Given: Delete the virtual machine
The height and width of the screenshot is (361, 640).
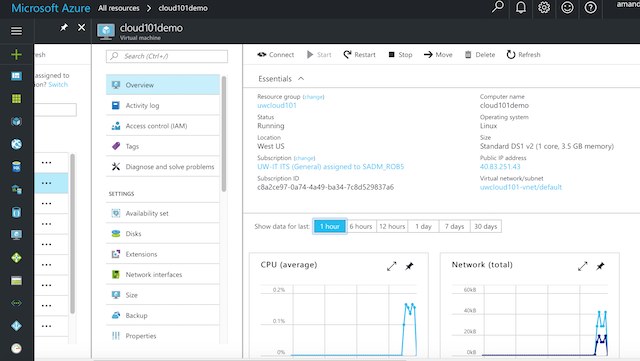Looking at the screenshot, I should [480, 55].
